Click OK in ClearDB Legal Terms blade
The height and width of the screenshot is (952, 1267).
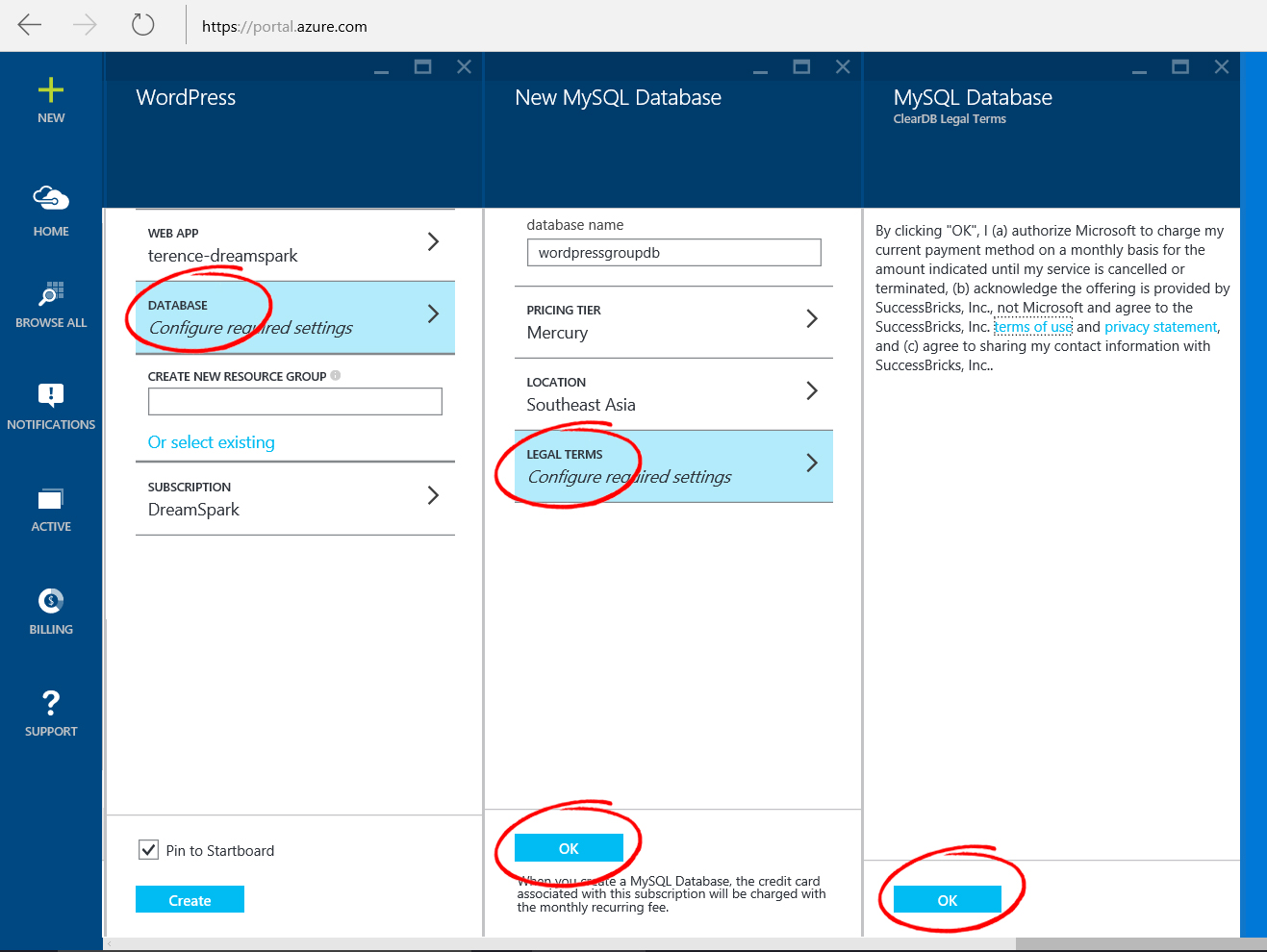(948, 899)
